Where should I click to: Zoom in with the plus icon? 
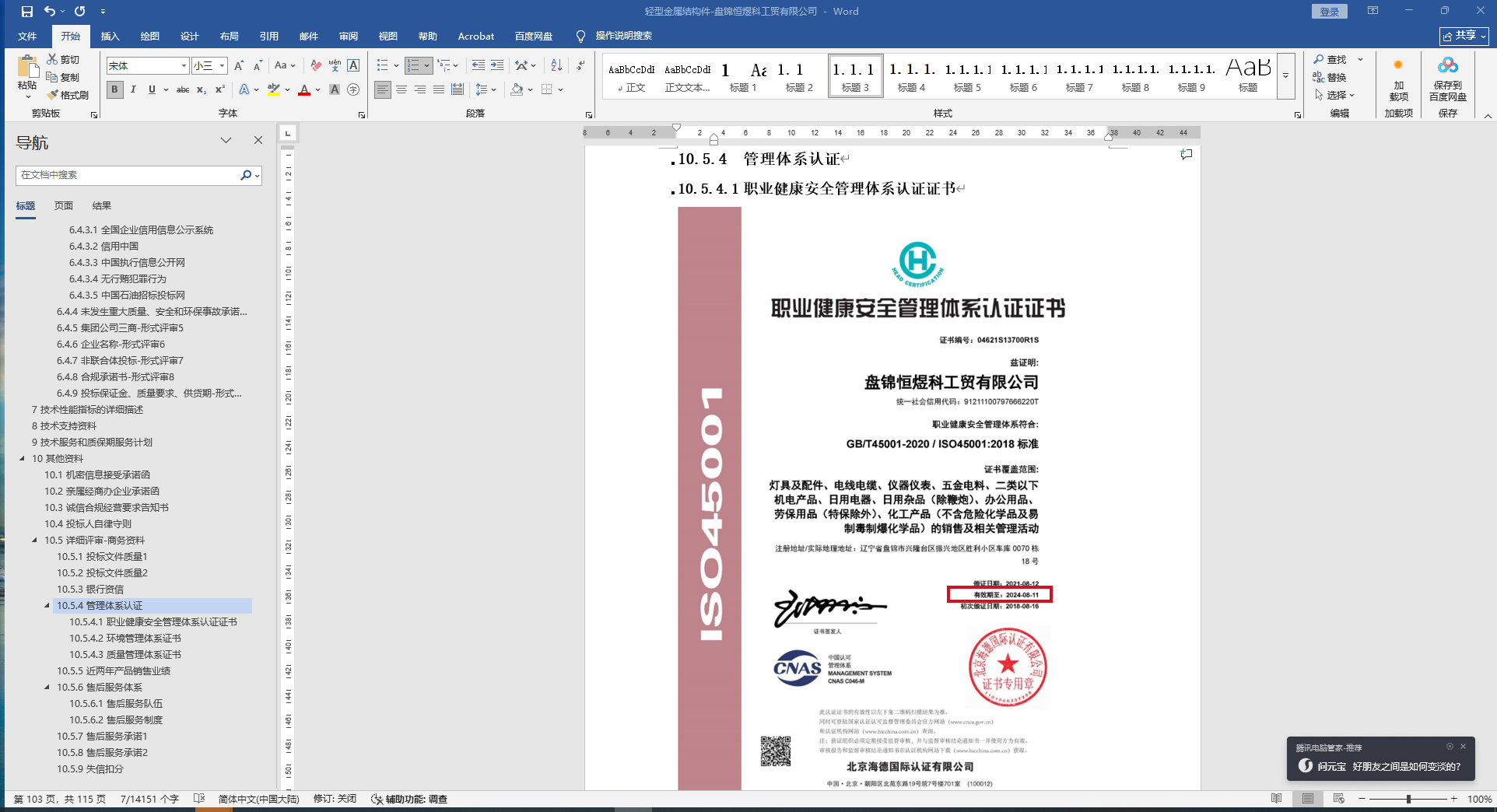point(1453,799)
